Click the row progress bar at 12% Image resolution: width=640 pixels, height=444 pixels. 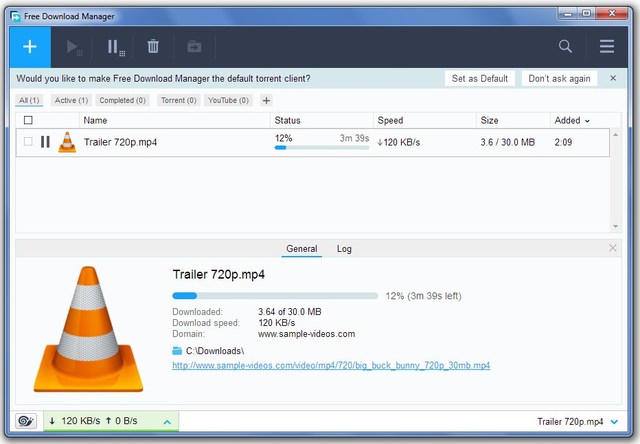[322, 148]
